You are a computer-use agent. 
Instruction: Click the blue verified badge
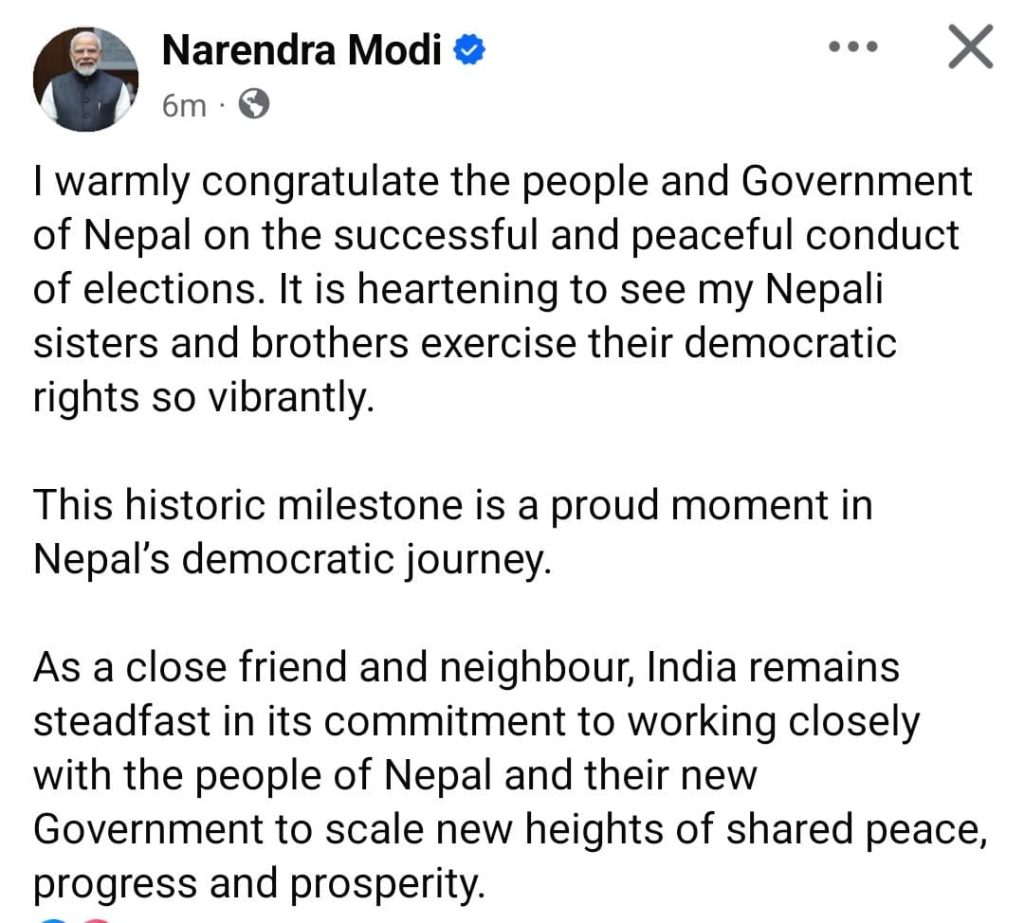coord(469,49)
